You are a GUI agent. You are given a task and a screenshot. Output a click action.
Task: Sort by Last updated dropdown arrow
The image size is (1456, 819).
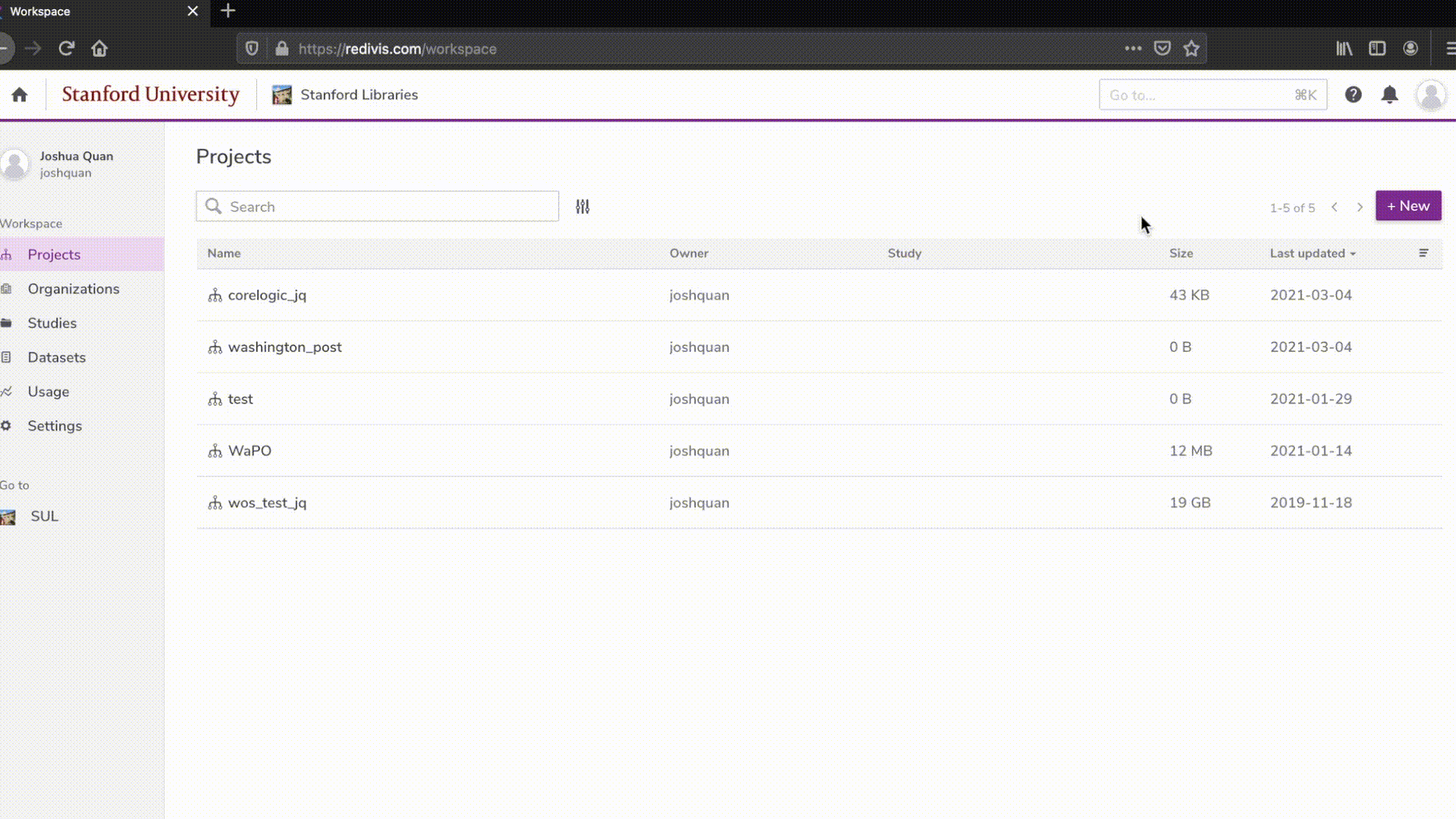(1353, 254)
